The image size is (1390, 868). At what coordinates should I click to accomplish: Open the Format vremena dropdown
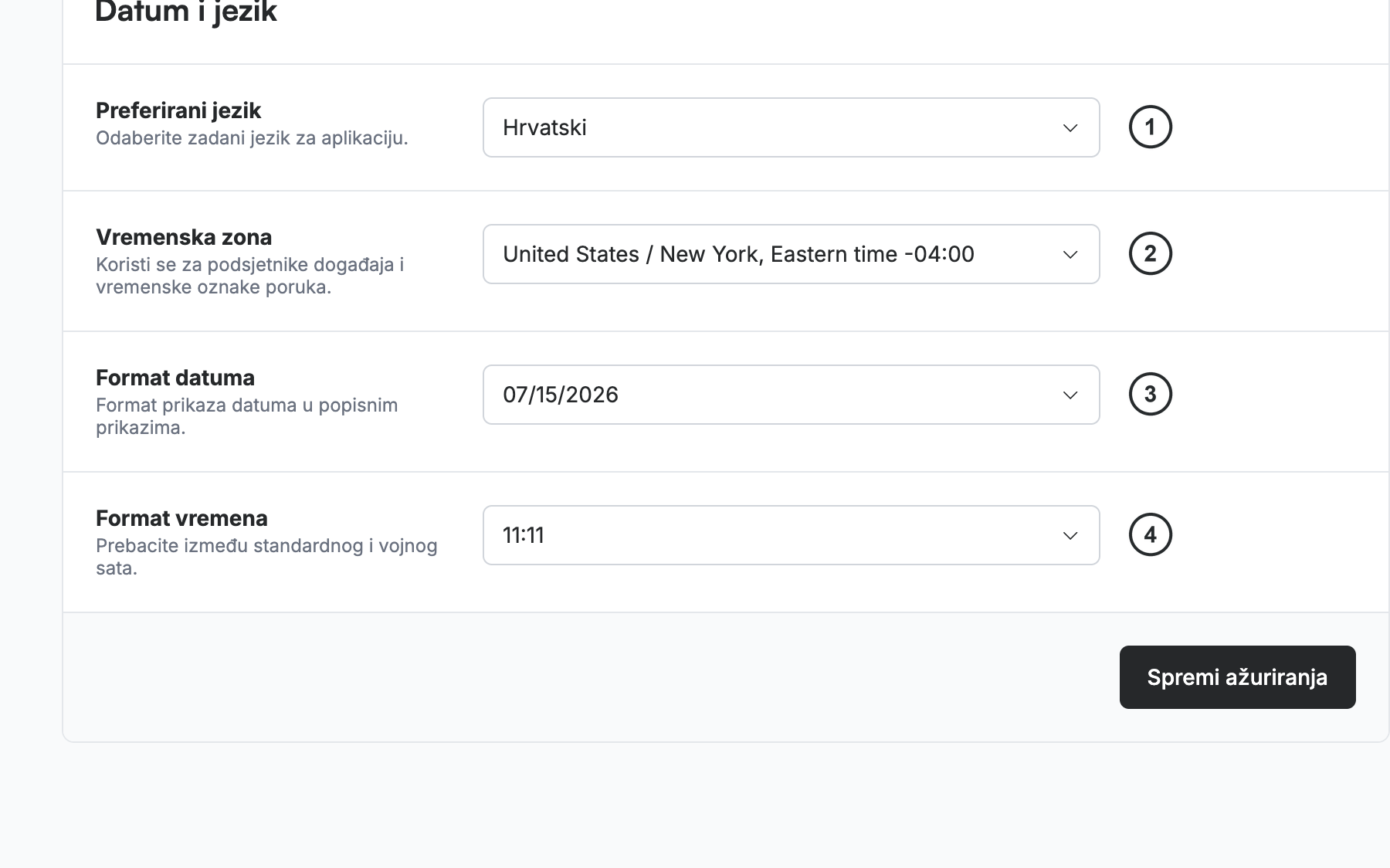click(792, 535)
